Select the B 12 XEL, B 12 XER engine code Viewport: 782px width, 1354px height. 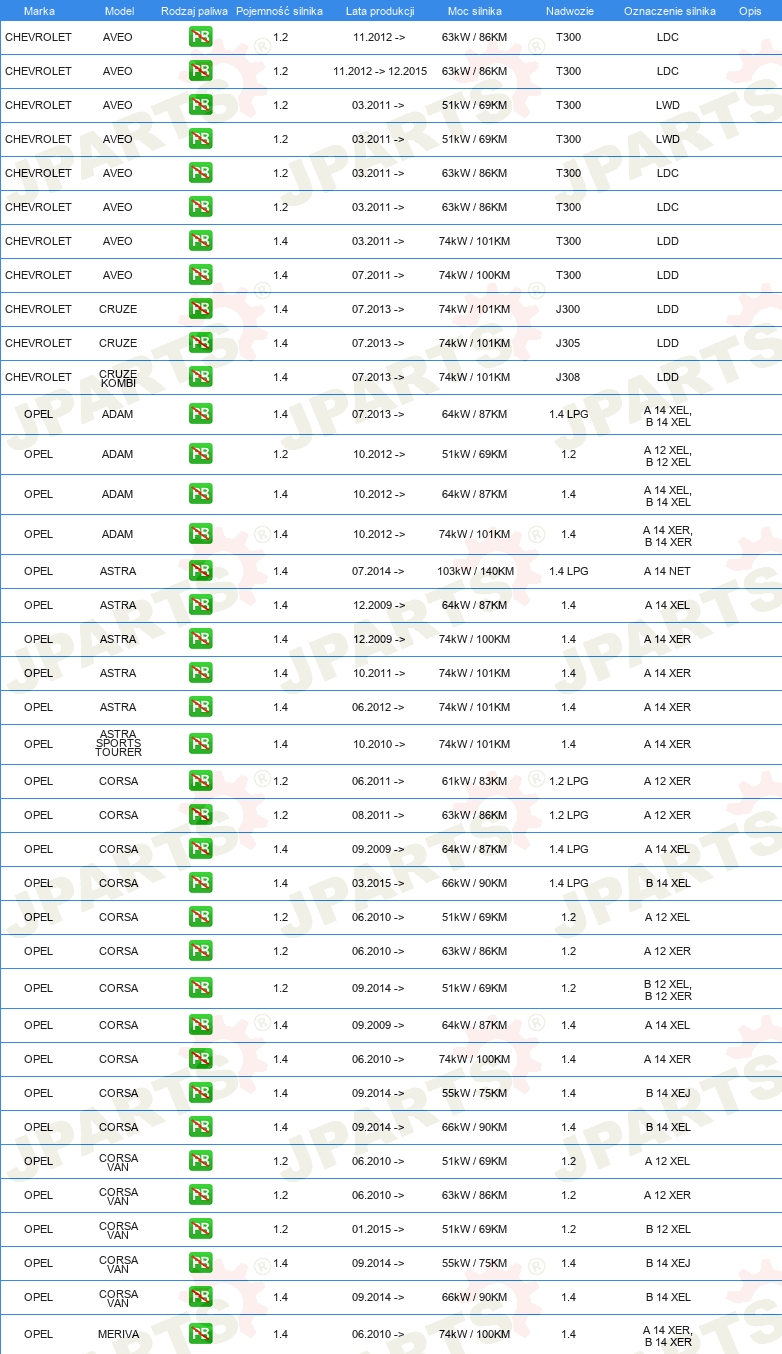click(667, 990)
